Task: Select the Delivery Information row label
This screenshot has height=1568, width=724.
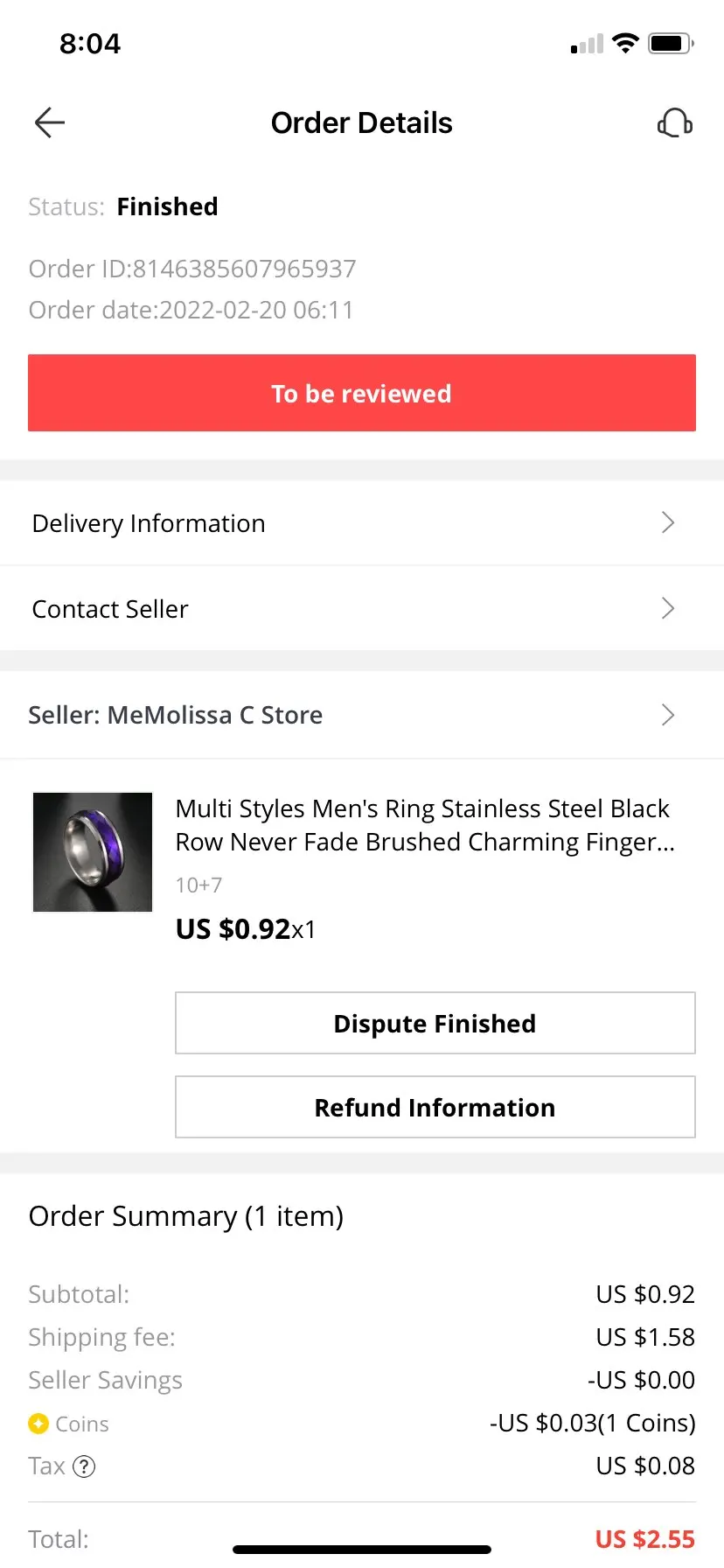Action: pyautogui.click(x=149, y=523)
